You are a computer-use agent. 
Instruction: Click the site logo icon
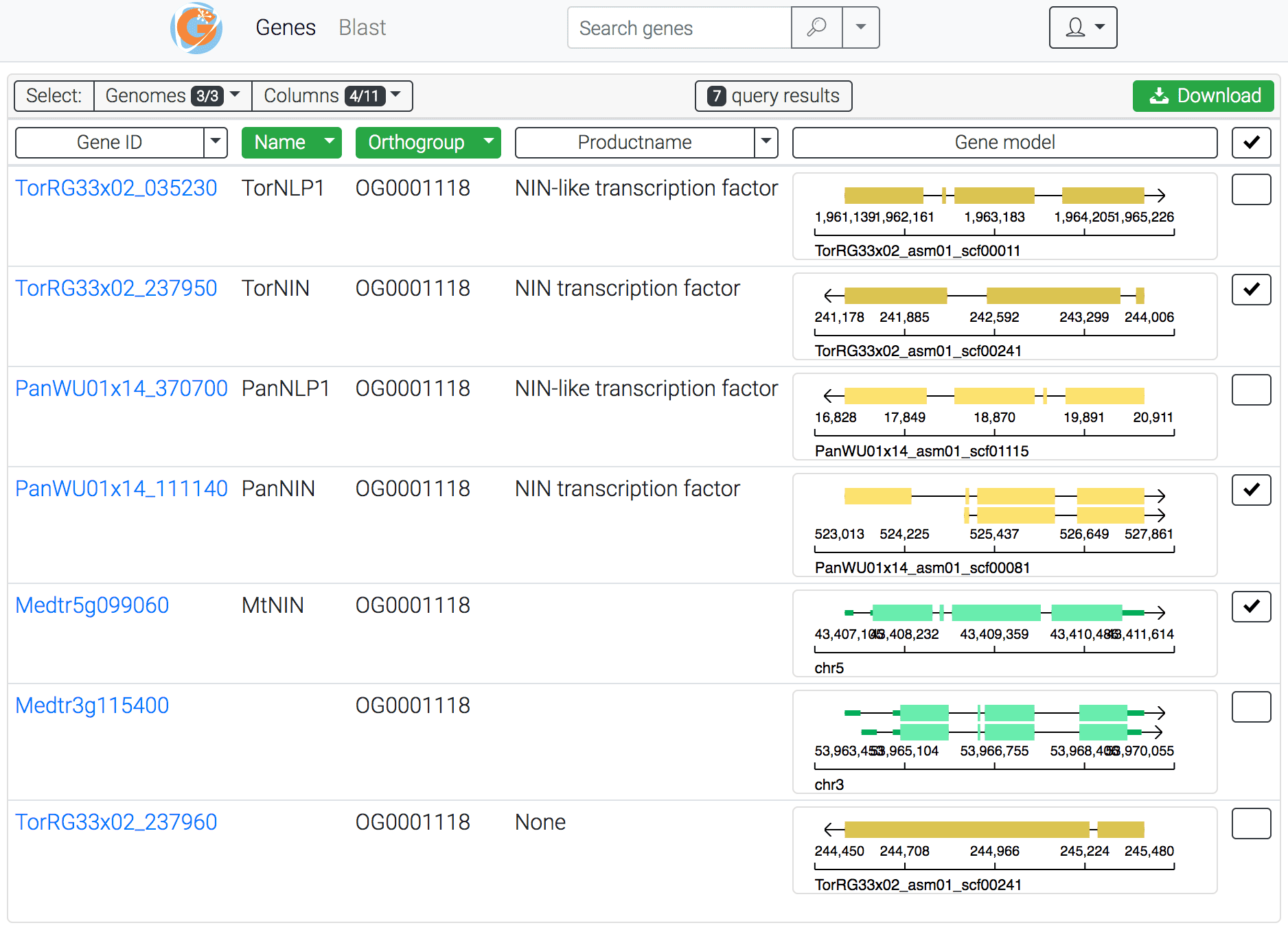coord(196,27)
